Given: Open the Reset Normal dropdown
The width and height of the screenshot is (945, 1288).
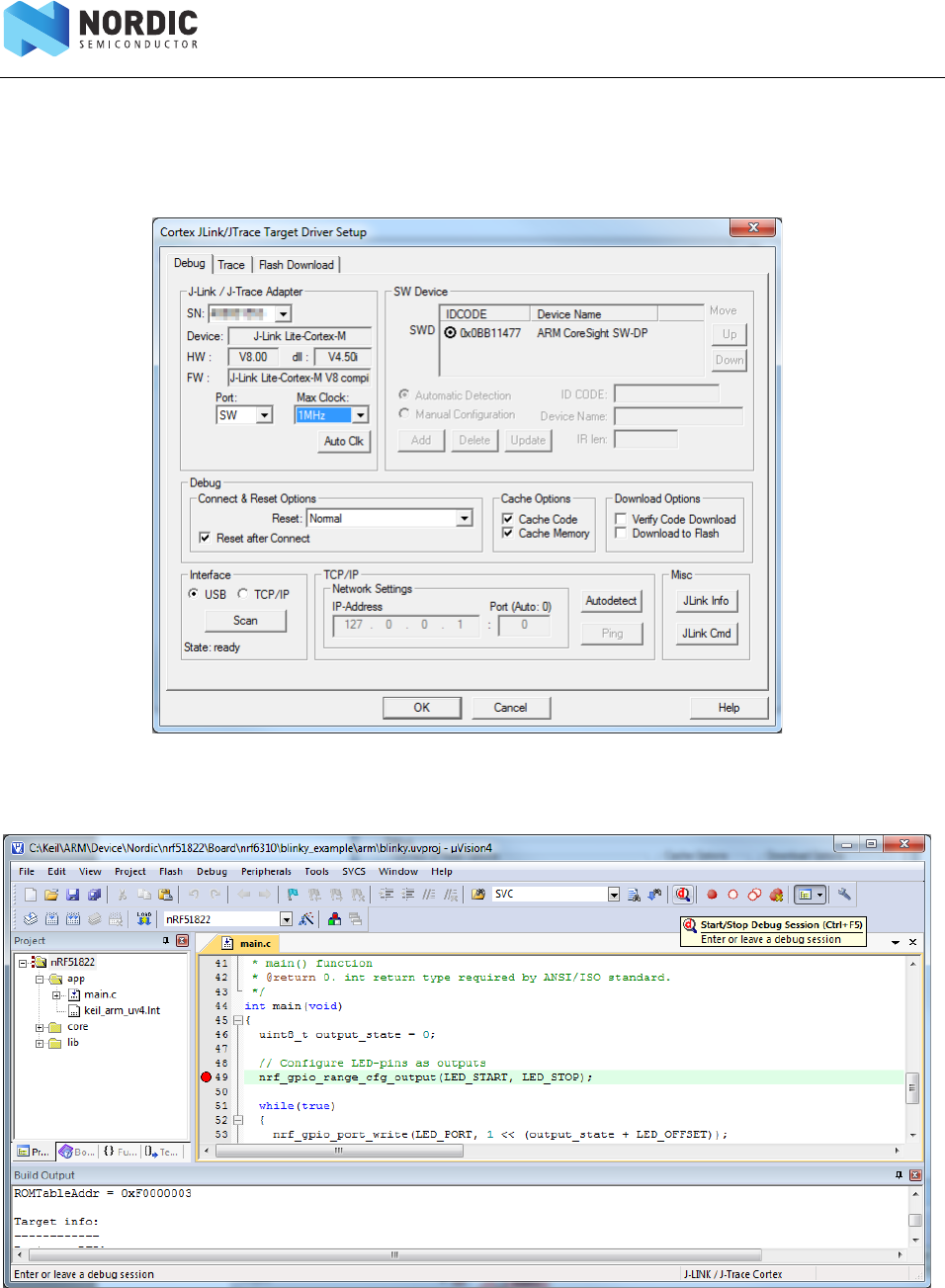Looking at the screenshot, I should 464,518.
